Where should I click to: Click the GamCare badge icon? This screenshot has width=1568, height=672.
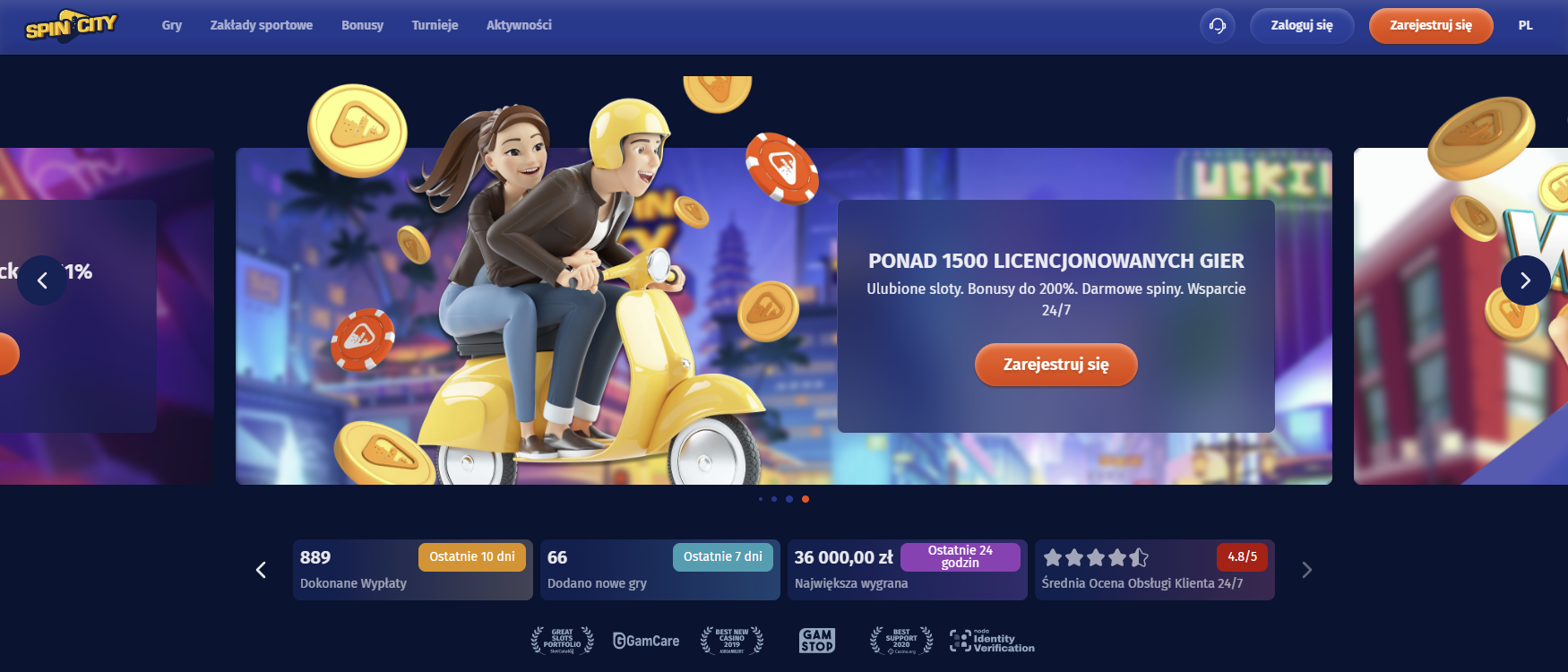646,641
